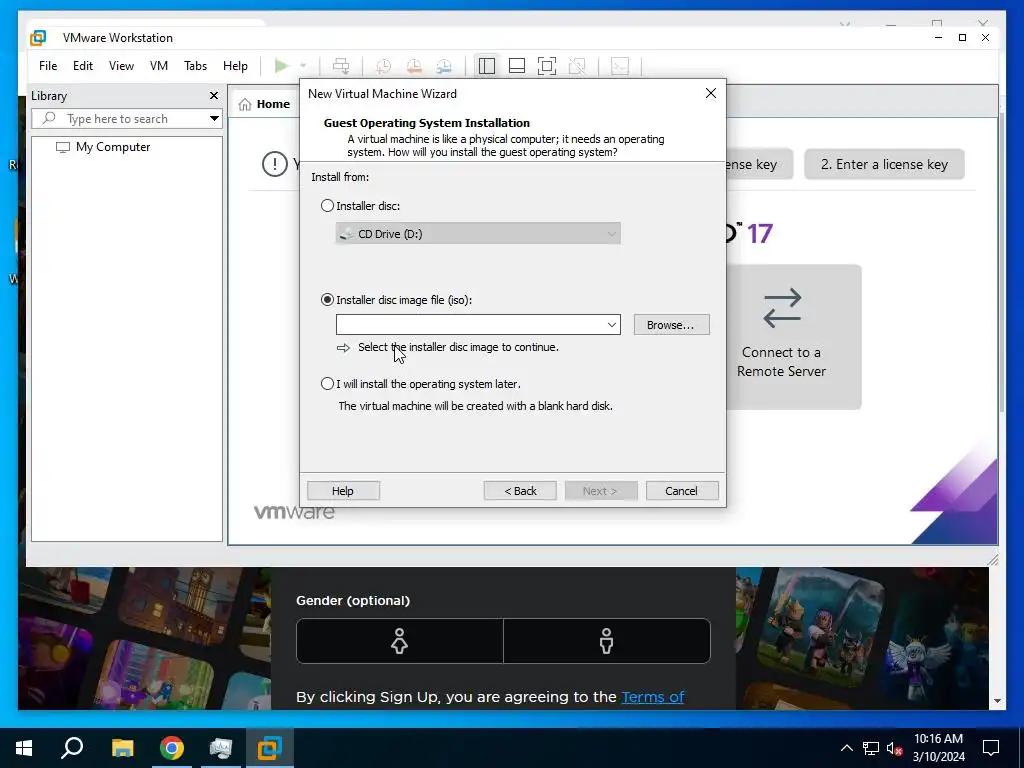
Task: Click the wizard Help button
Action: [x=343, y=491]
